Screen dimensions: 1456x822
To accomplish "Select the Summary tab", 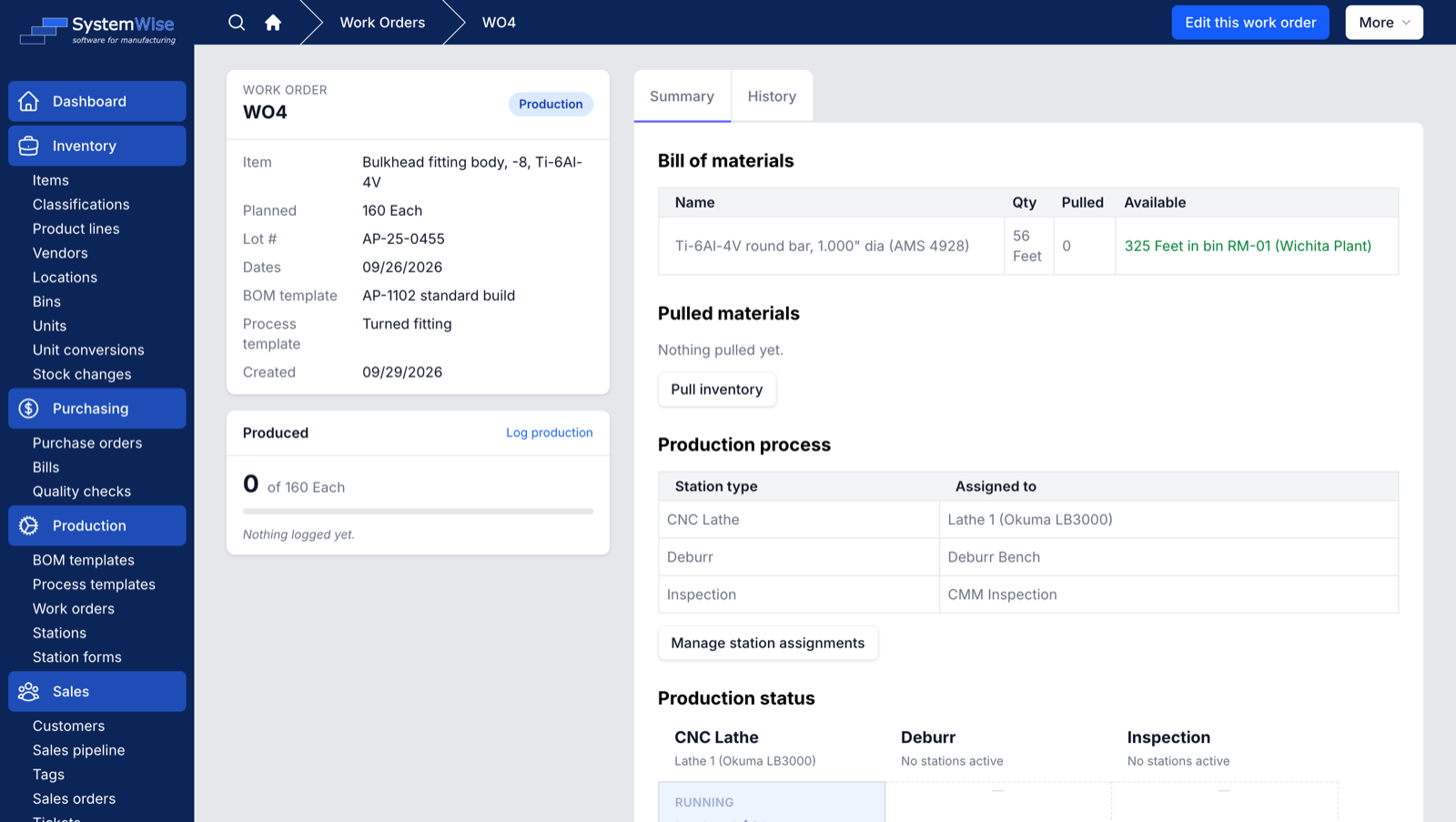I will point(682,96).
